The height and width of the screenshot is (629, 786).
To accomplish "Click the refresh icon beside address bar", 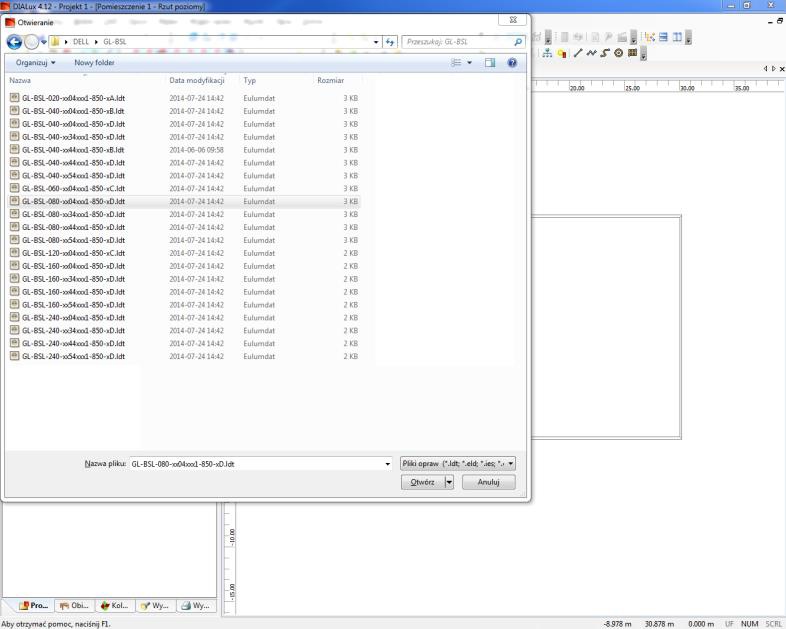I will (x=389, y=42).
